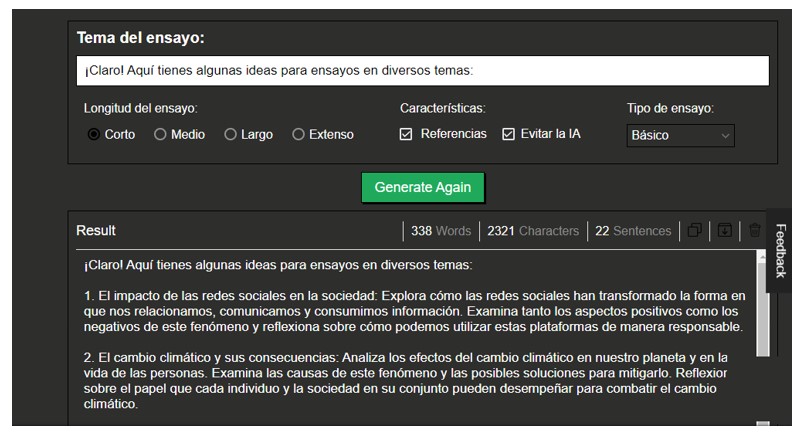The height and width of the screenshot is (435, 802).
Task: Download the result with the save icon
Action: [x=724, y=231]
